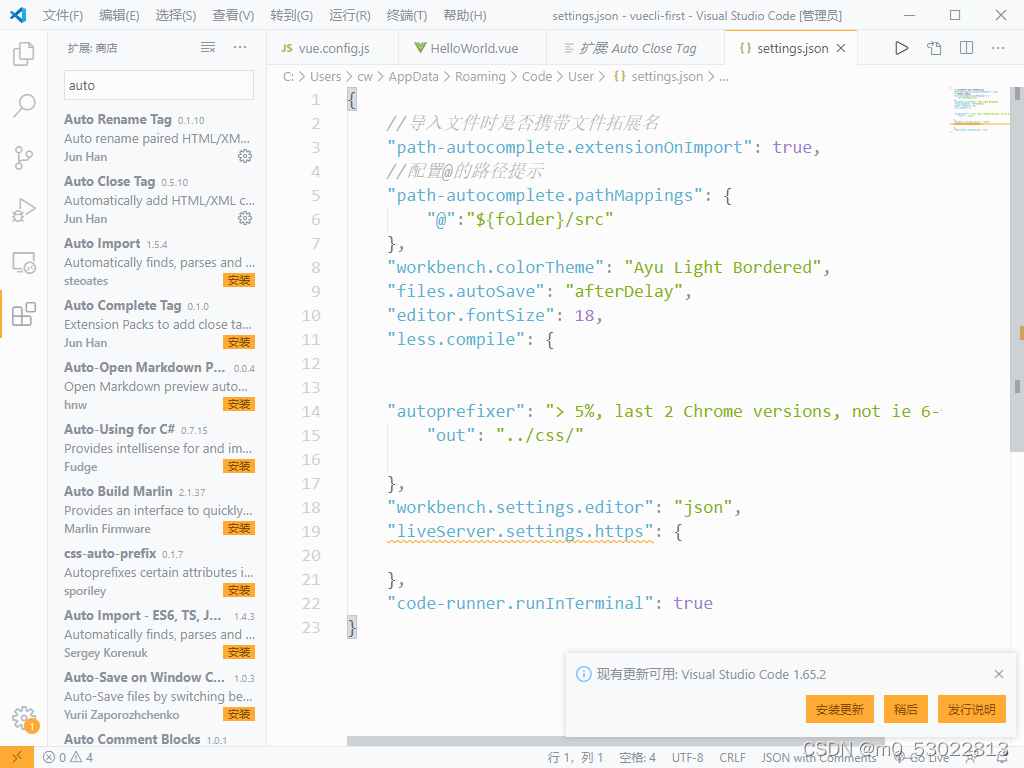Install Auto Build Marlin extension
The width and height of the screenshot is (1024, 768).
tap(239, 528)
